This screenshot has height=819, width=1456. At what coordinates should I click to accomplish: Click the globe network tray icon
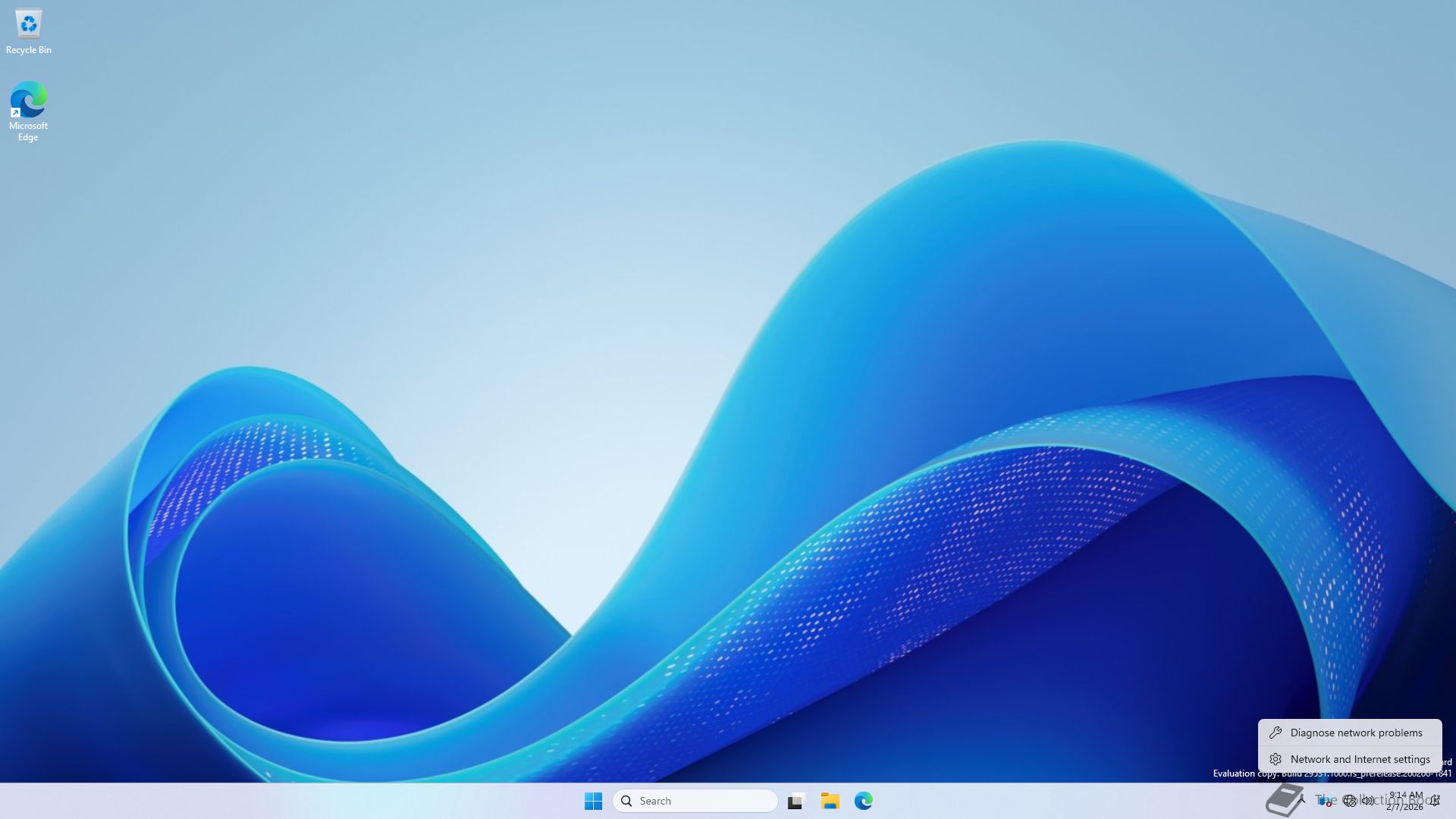point(1349,801)
